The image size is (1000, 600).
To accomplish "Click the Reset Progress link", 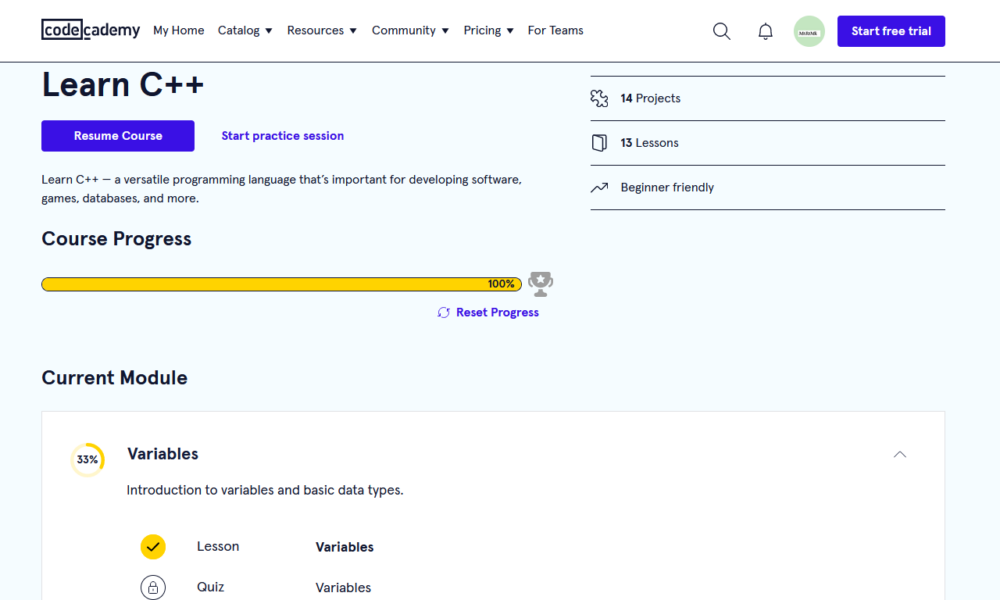I will tap(497, 312).
